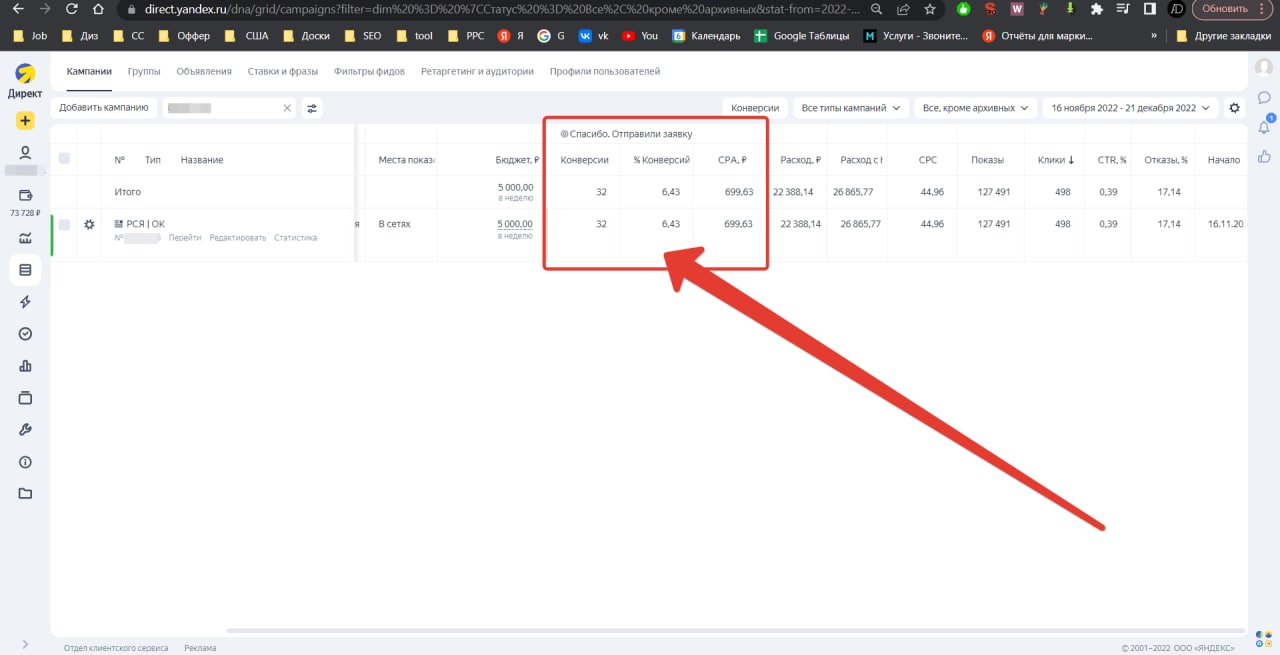Select all campaigns with header checkbox
The height and width of the screenshot is (655, 1280).
point(65,159)
